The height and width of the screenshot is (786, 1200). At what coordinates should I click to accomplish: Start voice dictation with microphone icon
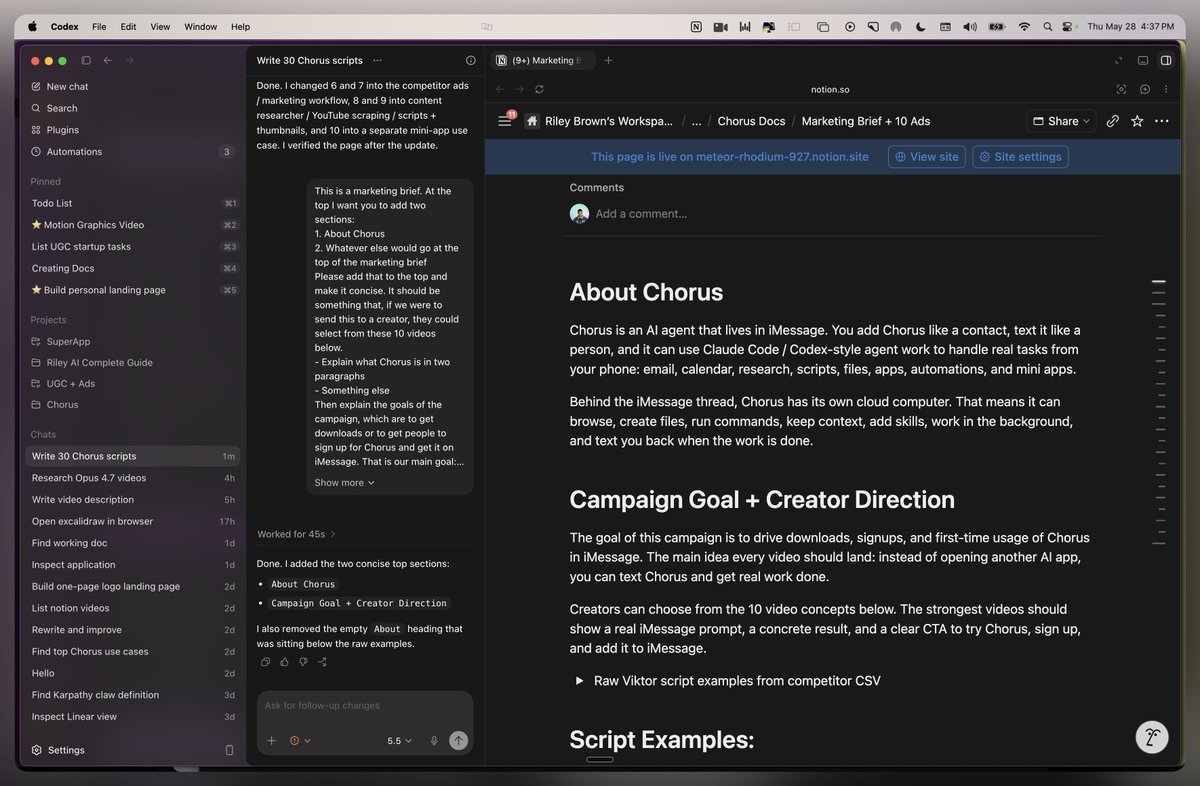pyautogui.click(x=434, y=741)
